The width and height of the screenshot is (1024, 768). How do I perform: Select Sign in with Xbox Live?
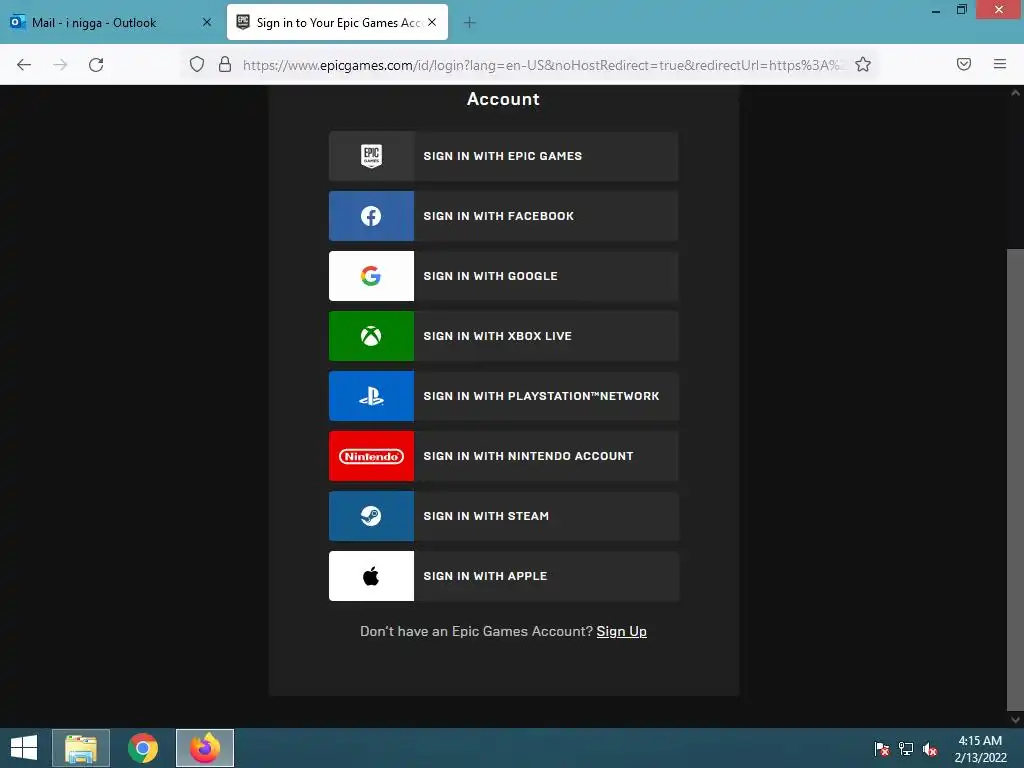click(504, 336)
